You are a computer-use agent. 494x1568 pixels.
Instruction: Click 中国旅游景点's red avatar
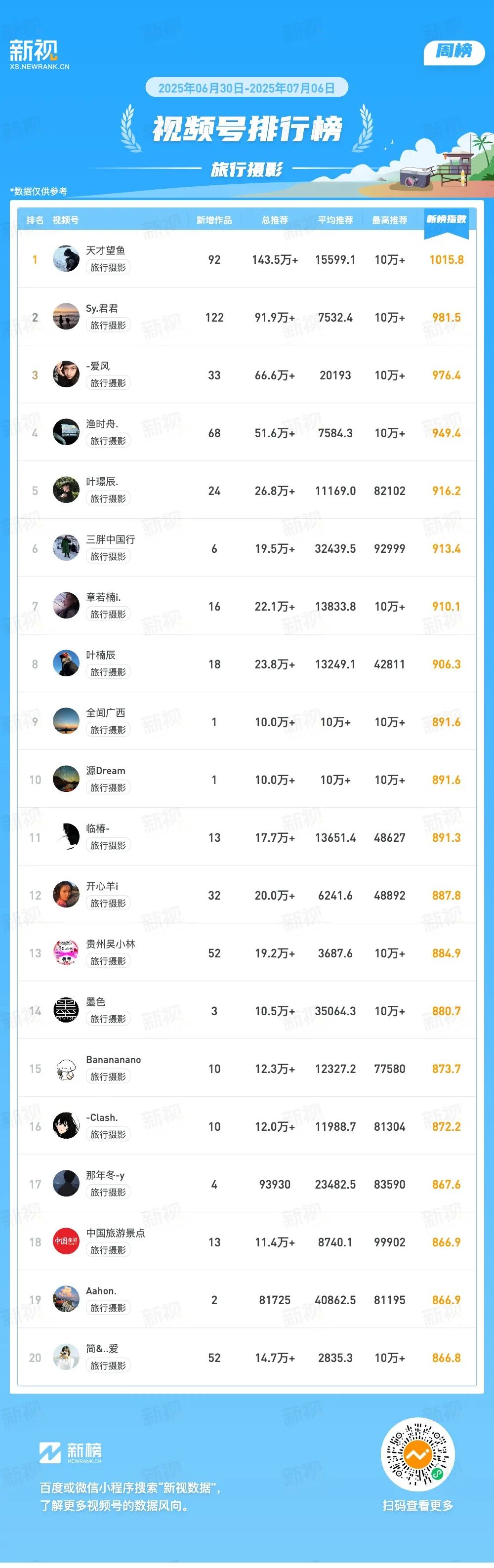point(66,1242)
